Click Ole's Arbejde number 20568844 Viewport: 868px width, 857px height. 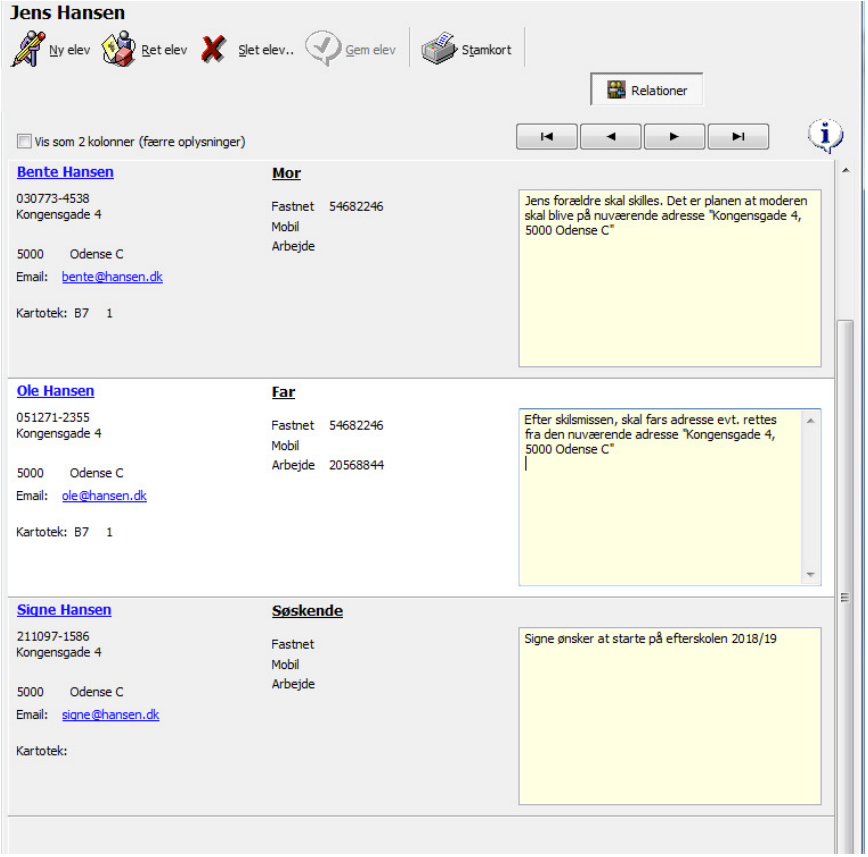tap(356, 465)
